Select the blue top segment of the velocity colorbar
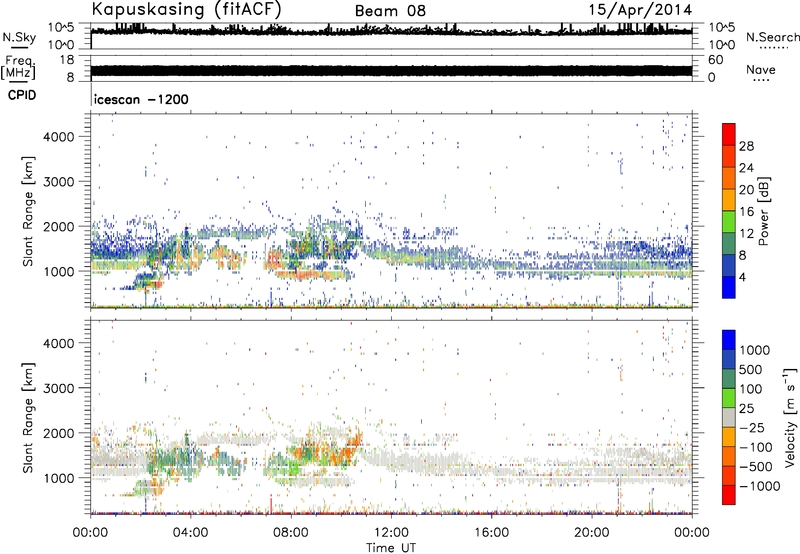Viewport: 800px width, 554px height. [729, 340]
